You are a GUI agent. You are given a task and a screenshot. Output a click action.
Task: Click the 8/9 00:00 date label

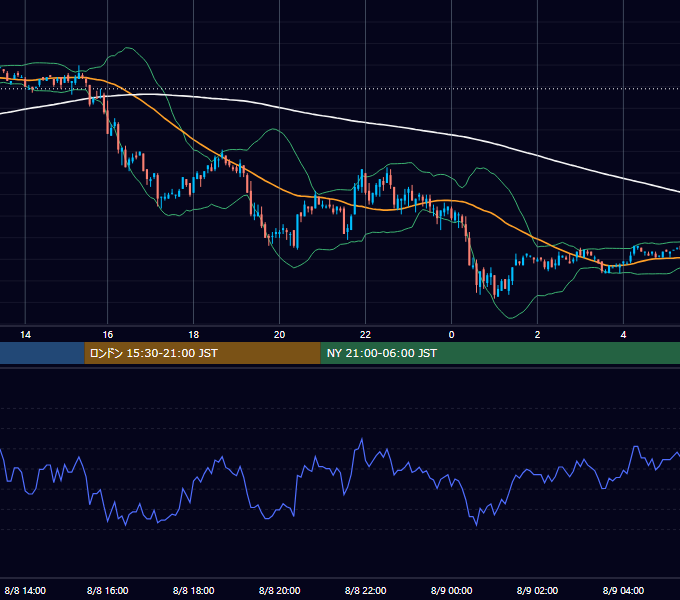point(451,590)
